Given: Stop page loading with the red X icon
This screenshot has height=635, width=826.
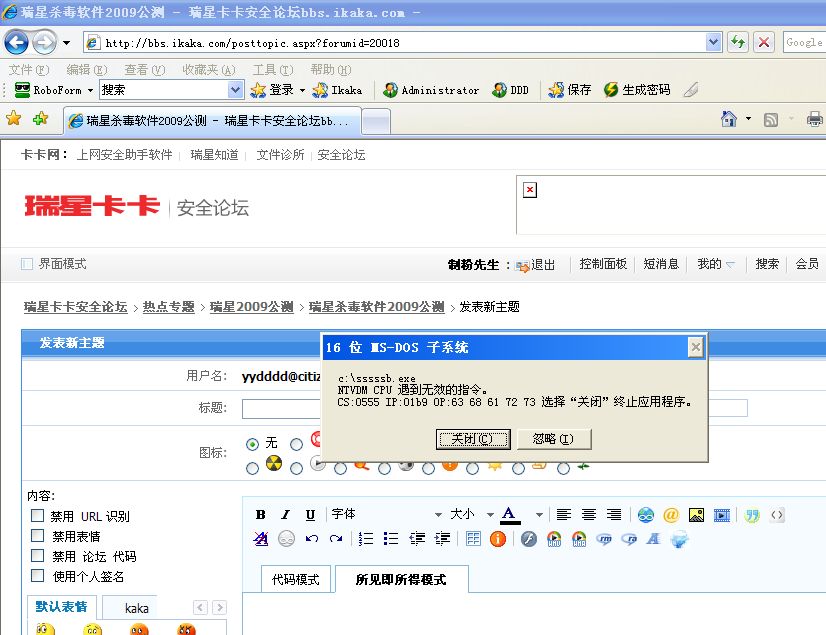Looking at the screenshot, I should click(x=764, y=42).
